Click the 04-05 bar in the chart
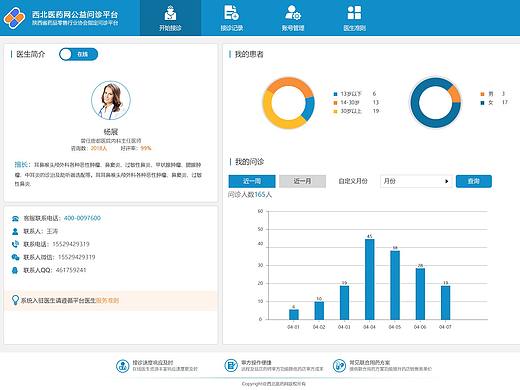 395,285
